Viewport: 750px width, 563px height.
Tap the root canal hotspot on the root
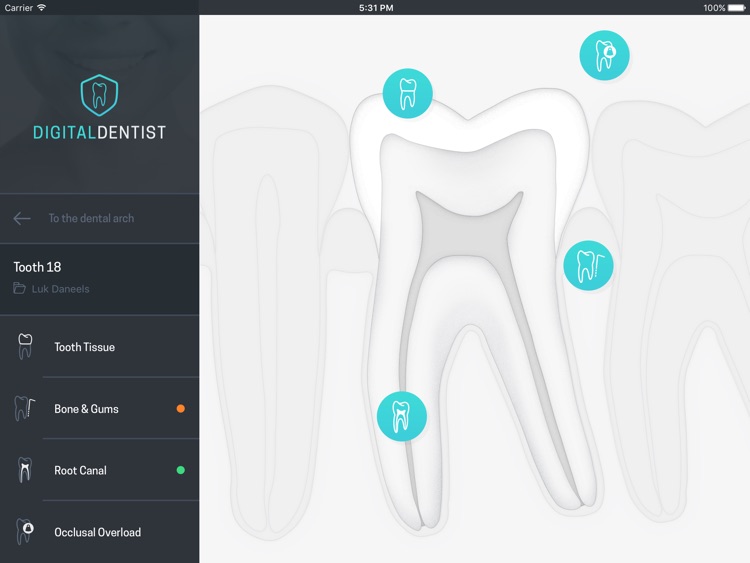402,416
